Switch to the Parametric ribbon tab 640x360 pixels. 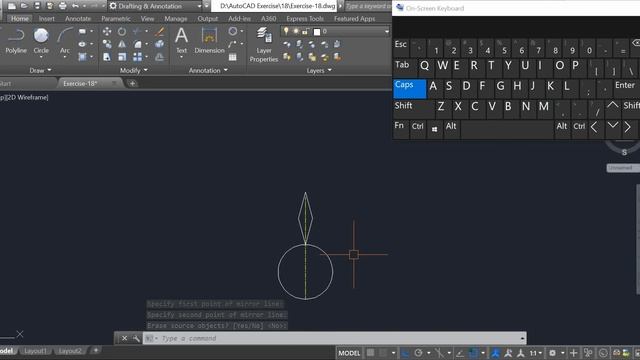pos(116,18)
